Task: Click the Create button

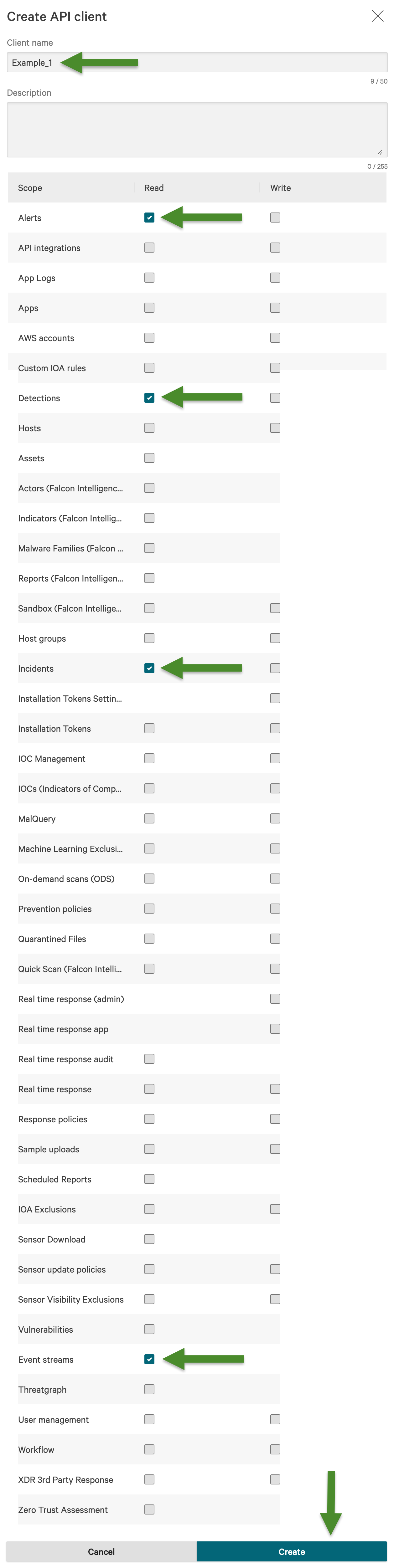Action: pyautogui.click(x=292, y=1551)
